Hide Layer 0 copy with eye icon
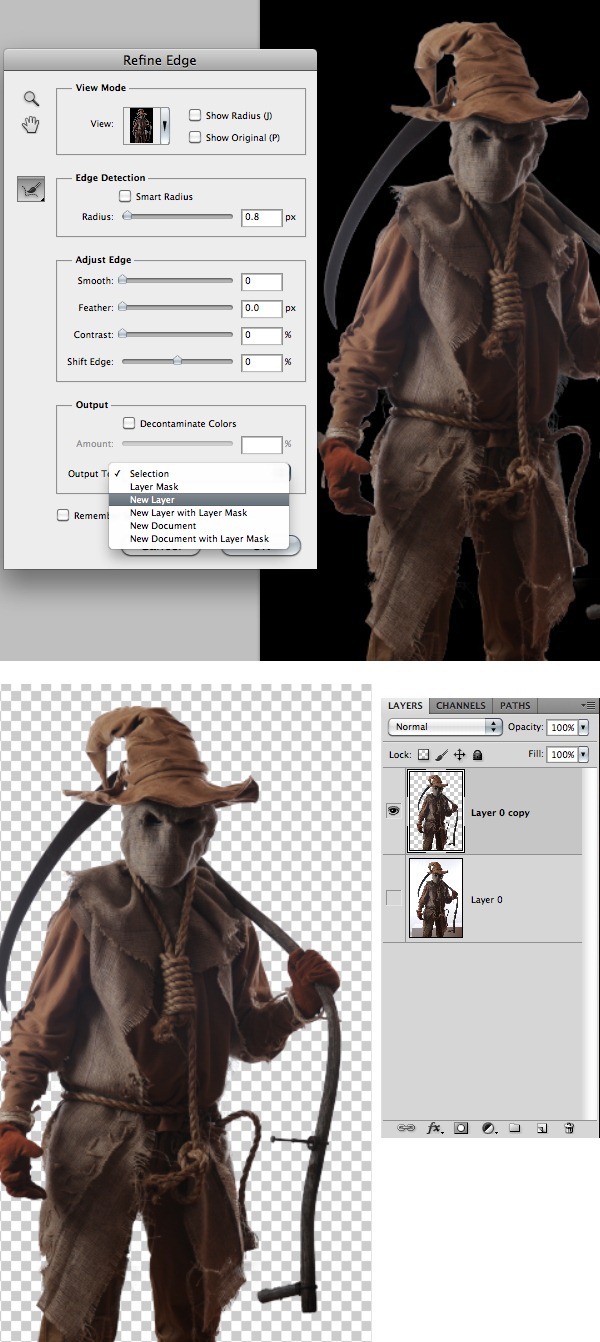The height and width of the screenshot is (1342, 600). 394,812
